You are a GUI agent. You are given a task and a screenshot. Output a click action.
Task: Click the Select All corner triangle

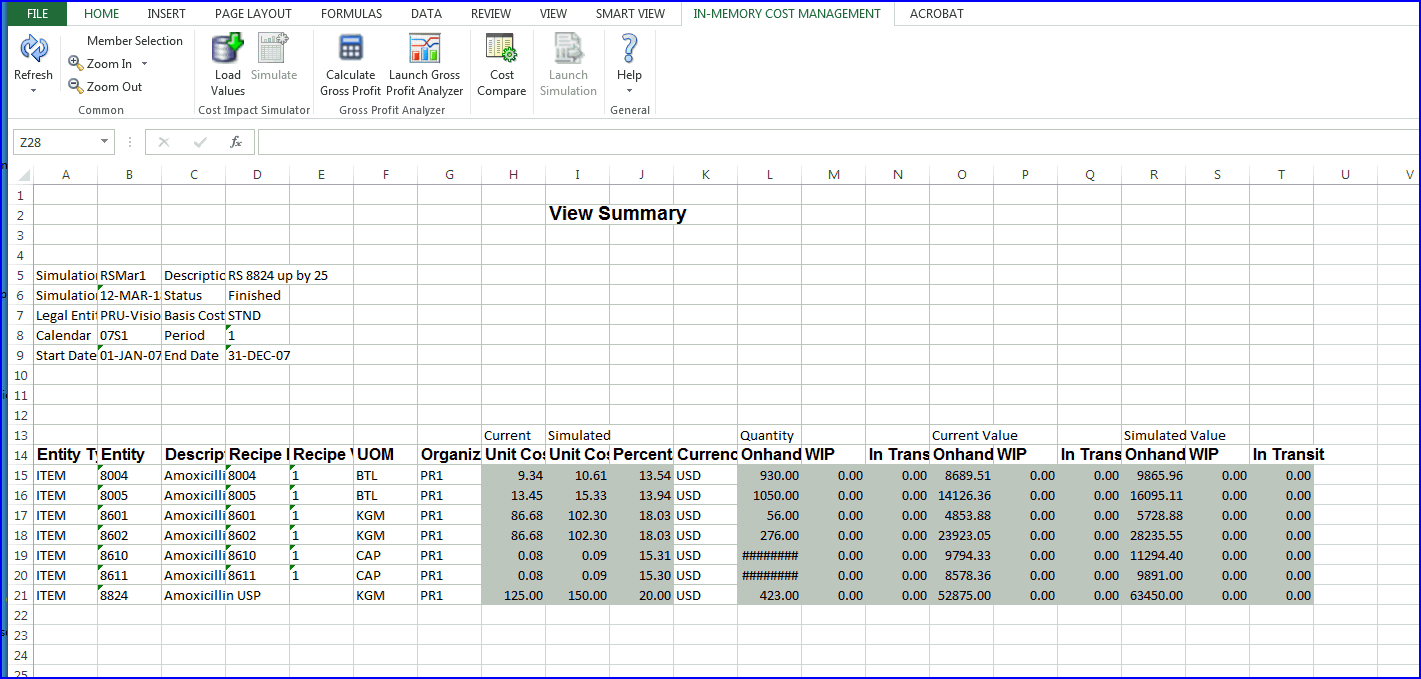(x=22, y=175)
